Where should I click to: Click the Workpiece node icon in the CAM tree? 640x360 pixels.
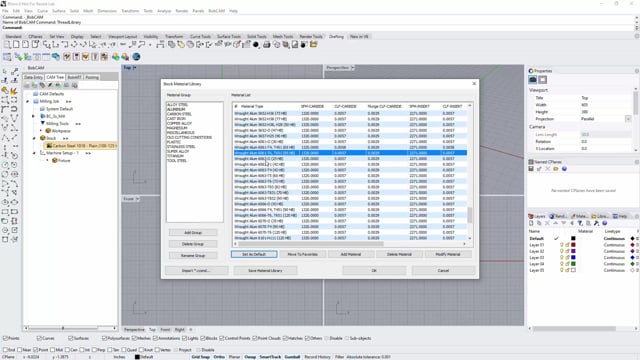click(48, 131)
